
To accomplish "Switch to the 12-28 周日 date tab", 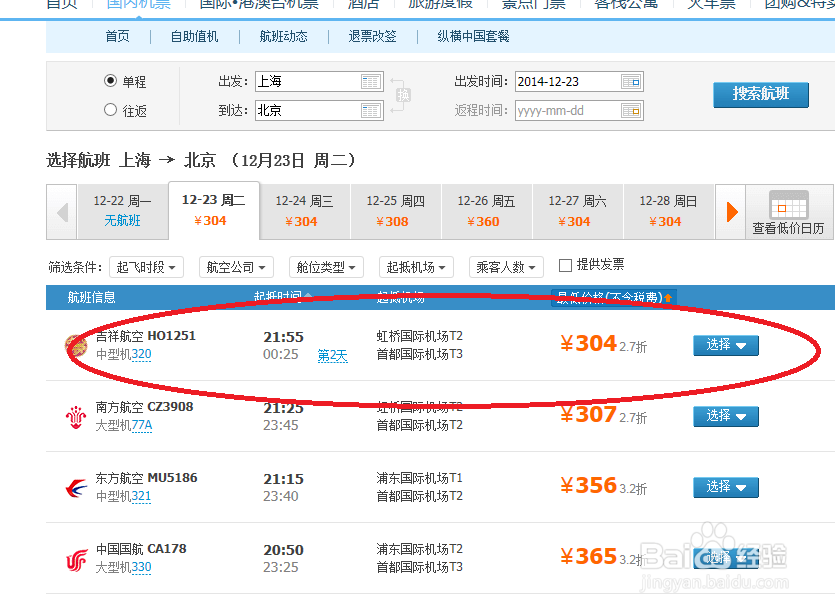I will (x=668, y=211).
